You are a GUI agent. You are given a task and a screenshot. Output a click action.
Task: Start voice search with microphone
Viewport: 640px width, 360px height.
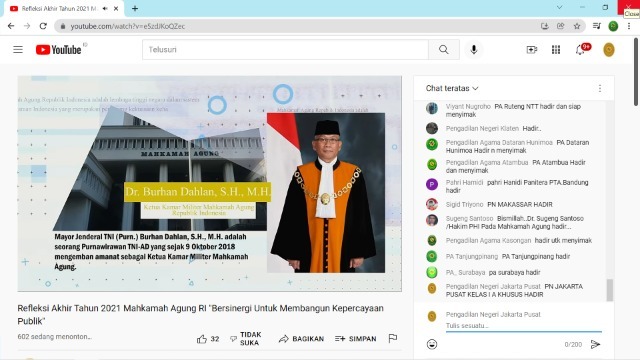473,50
